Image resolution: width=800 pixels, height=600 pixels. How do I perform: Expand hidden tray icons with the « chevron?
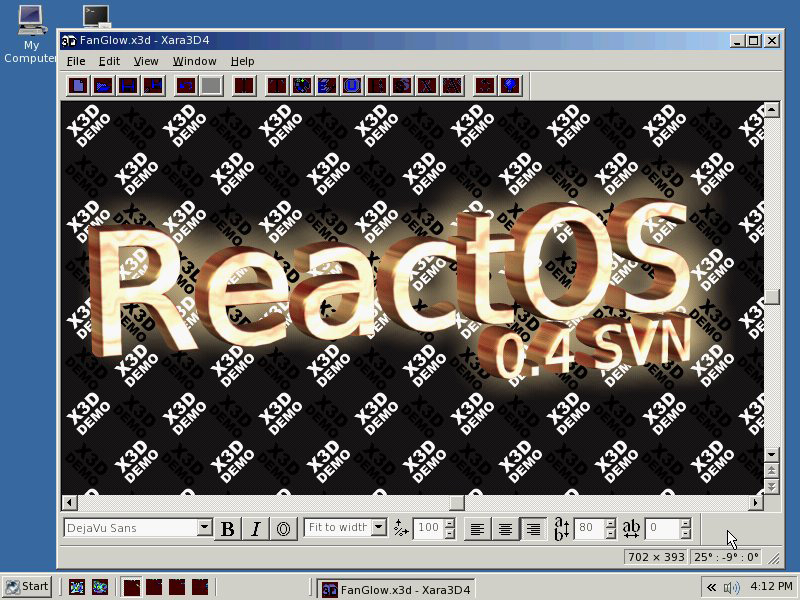click(x=711, y=587)
